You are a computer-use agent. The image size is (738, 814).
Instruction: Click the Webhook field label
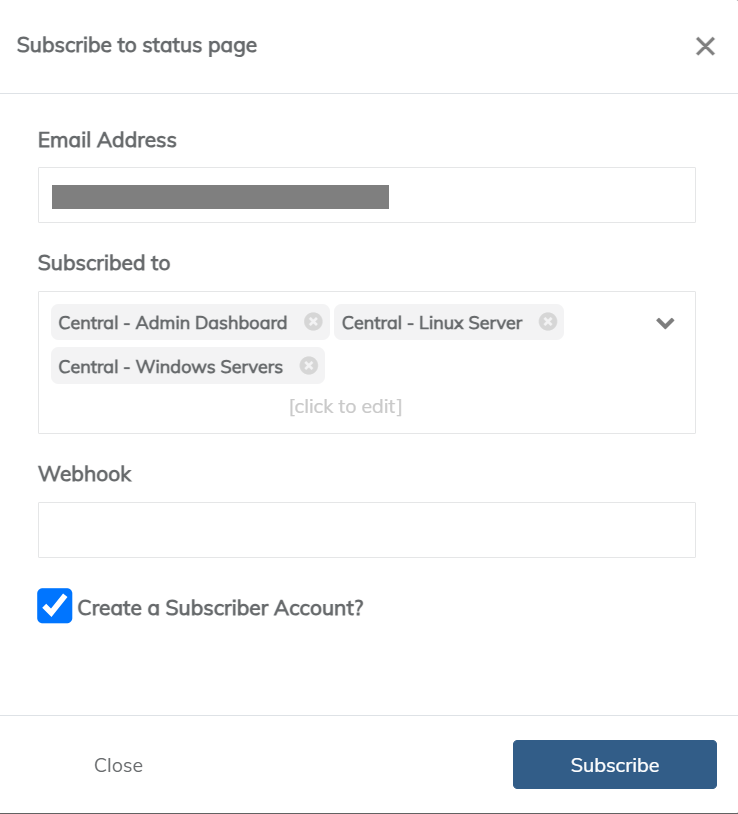click(x=85, y=474)
